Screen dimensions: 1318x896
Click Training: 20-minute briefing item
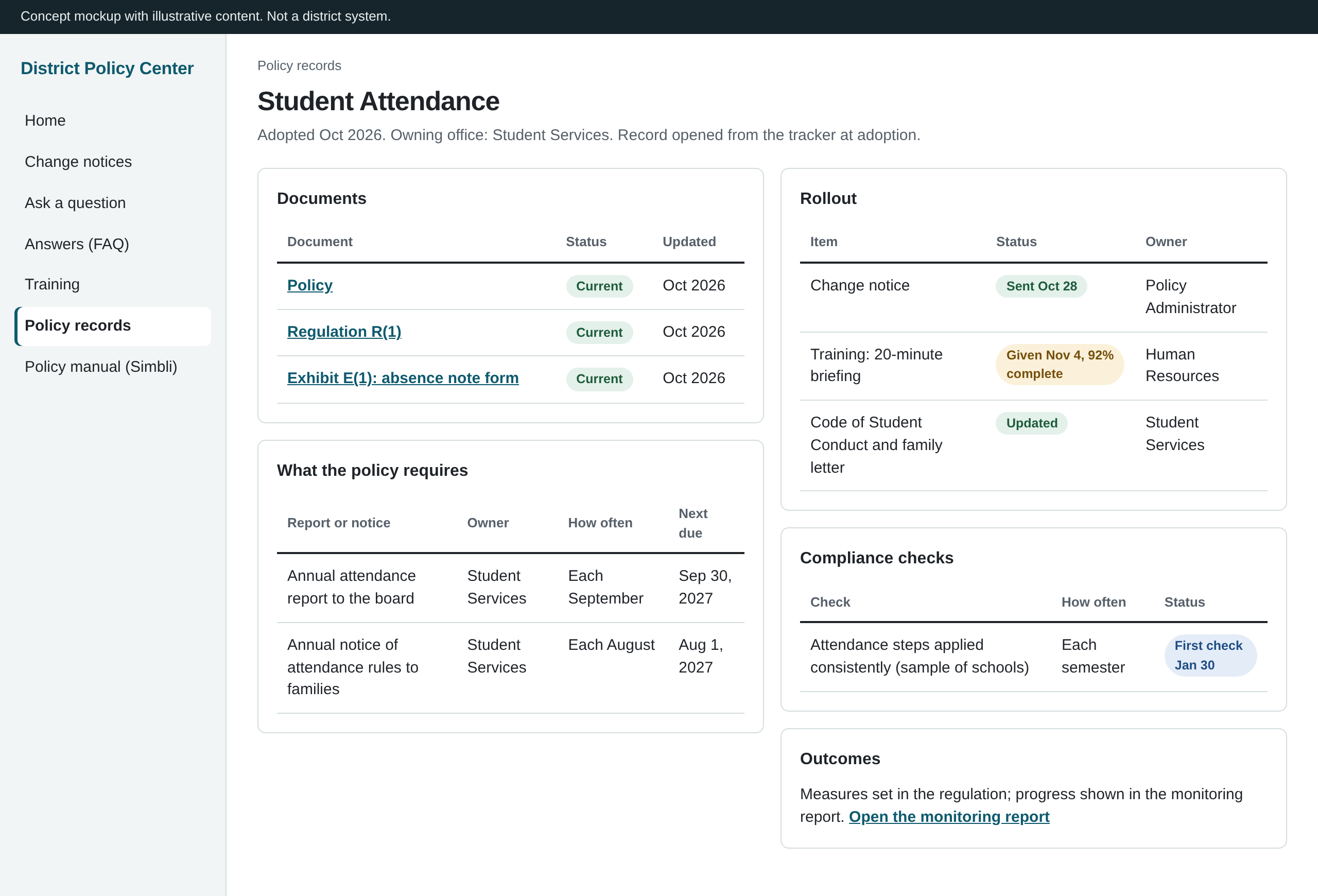876,365
